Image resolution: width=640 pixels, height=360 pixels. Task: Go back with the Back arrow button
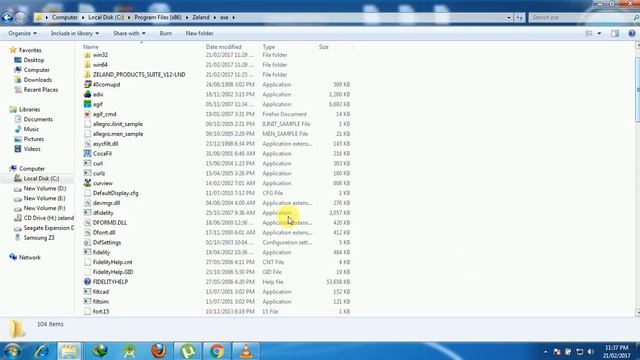pyautogui.click(x=7, y=17)
